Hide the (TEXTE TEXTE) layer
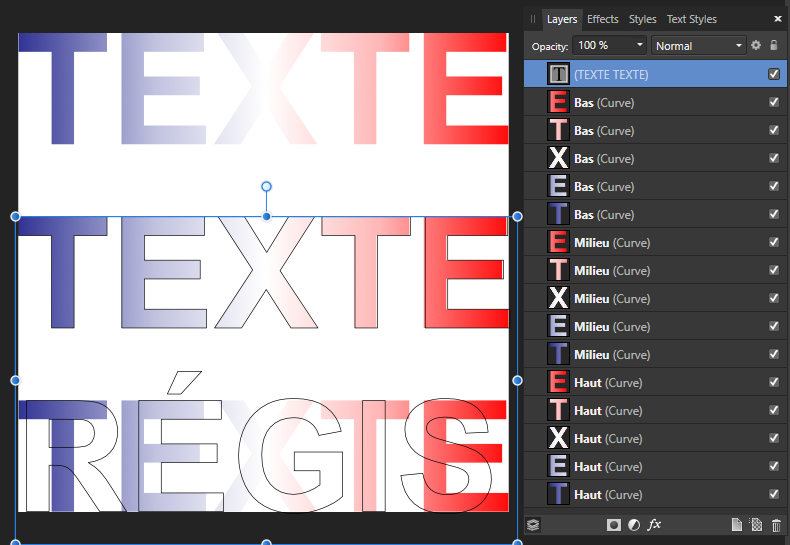 point(774,74)
